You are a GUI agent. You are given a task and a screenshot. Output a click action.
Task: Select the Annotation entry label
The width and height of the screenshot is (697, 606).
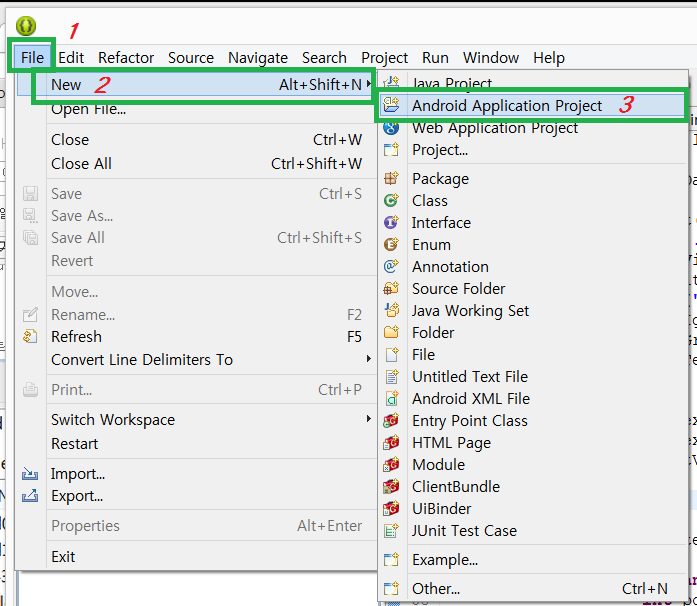(x=450, y=266)
